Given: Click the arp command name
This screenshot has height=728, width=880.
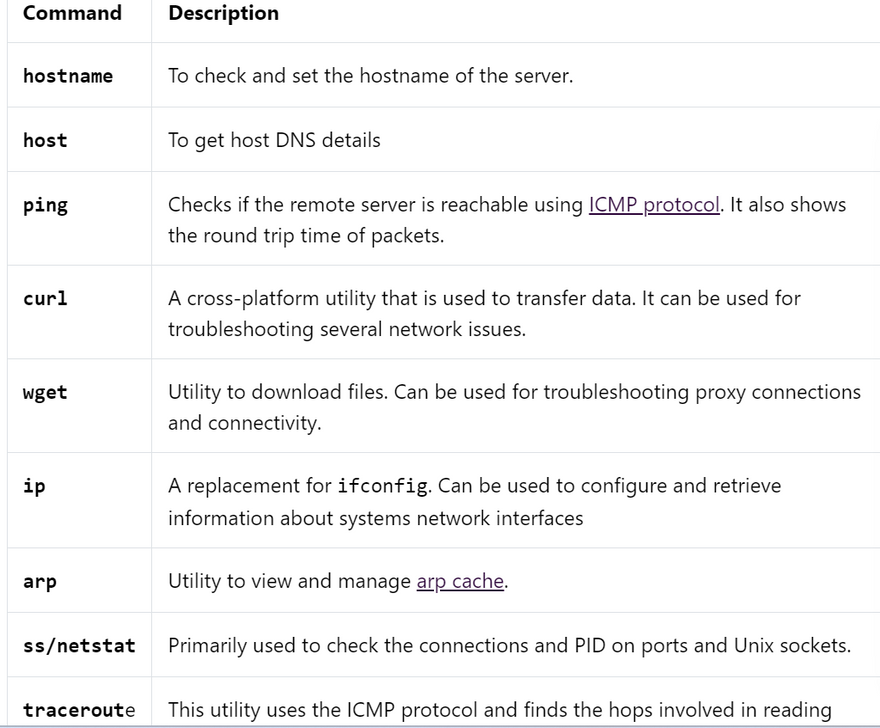Looking at the screenshot, I should pyautogui.click(x=40, y=581).
